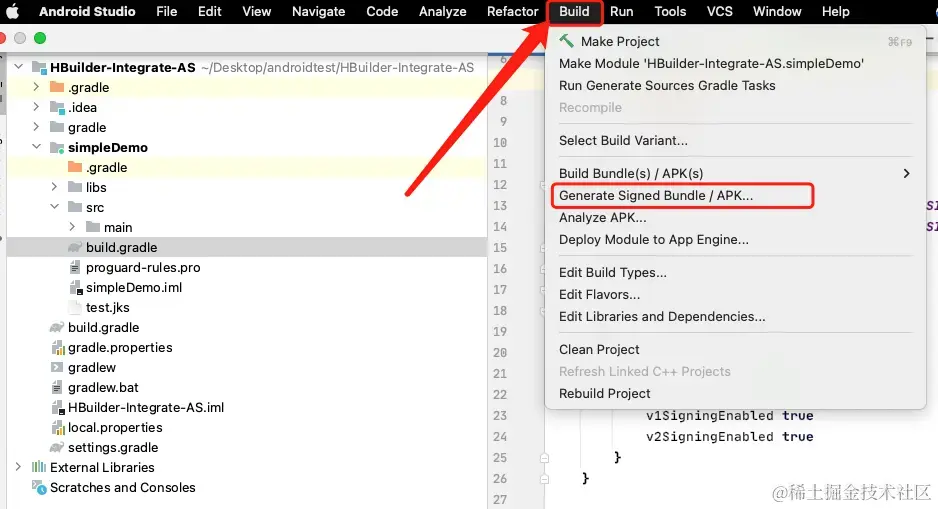
Task: Open the Apple menu
Action: click(x=12, y=11)
